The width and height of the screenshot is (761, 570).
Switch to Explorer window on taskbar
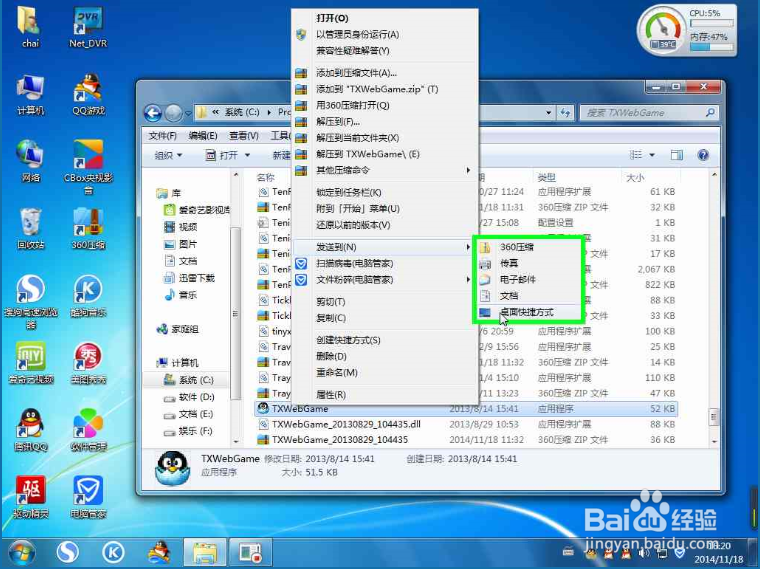205,553
